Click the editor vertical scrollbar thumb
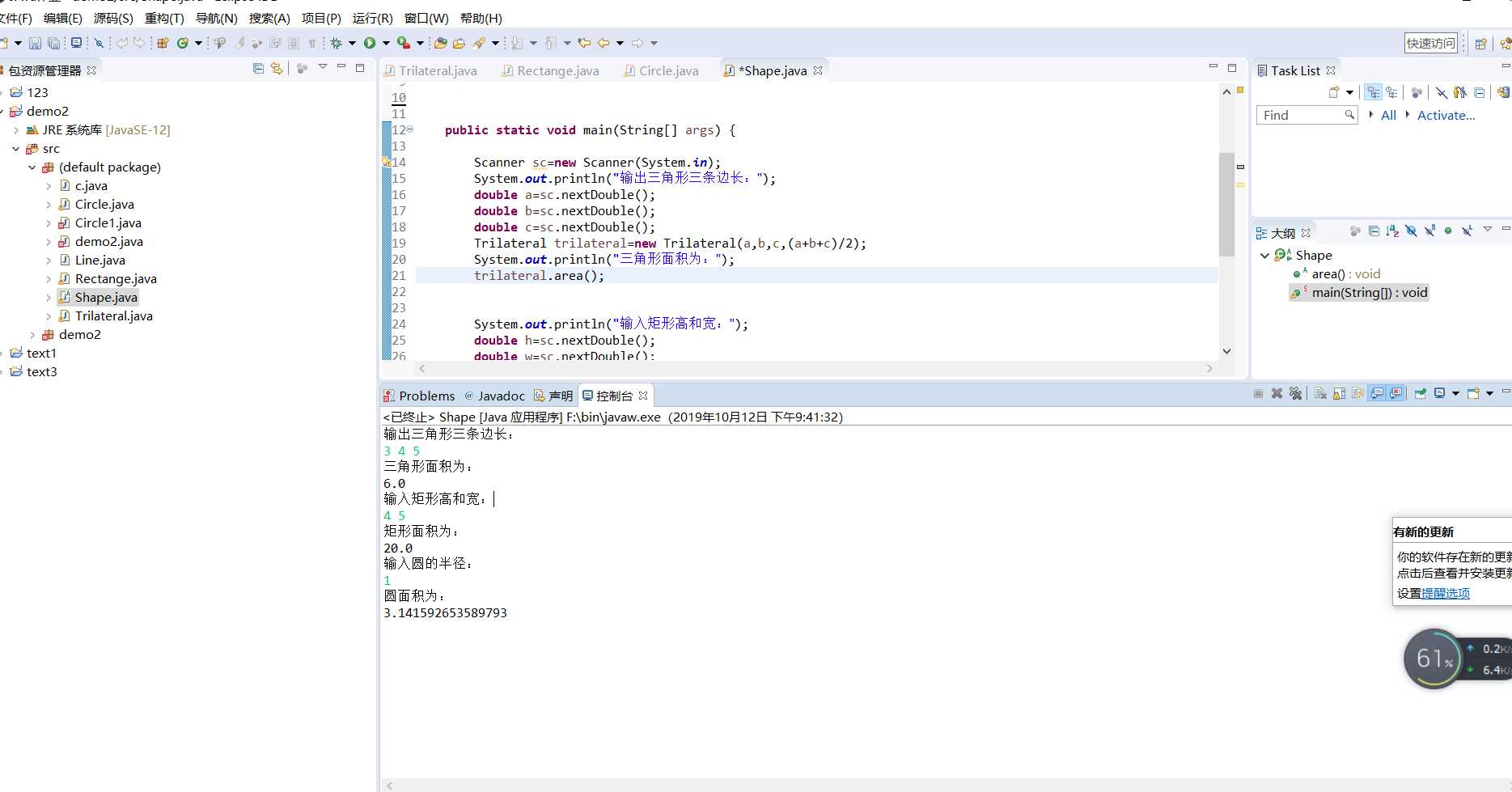Screen dimensions: 1512x792 (x=1226, y=204)
